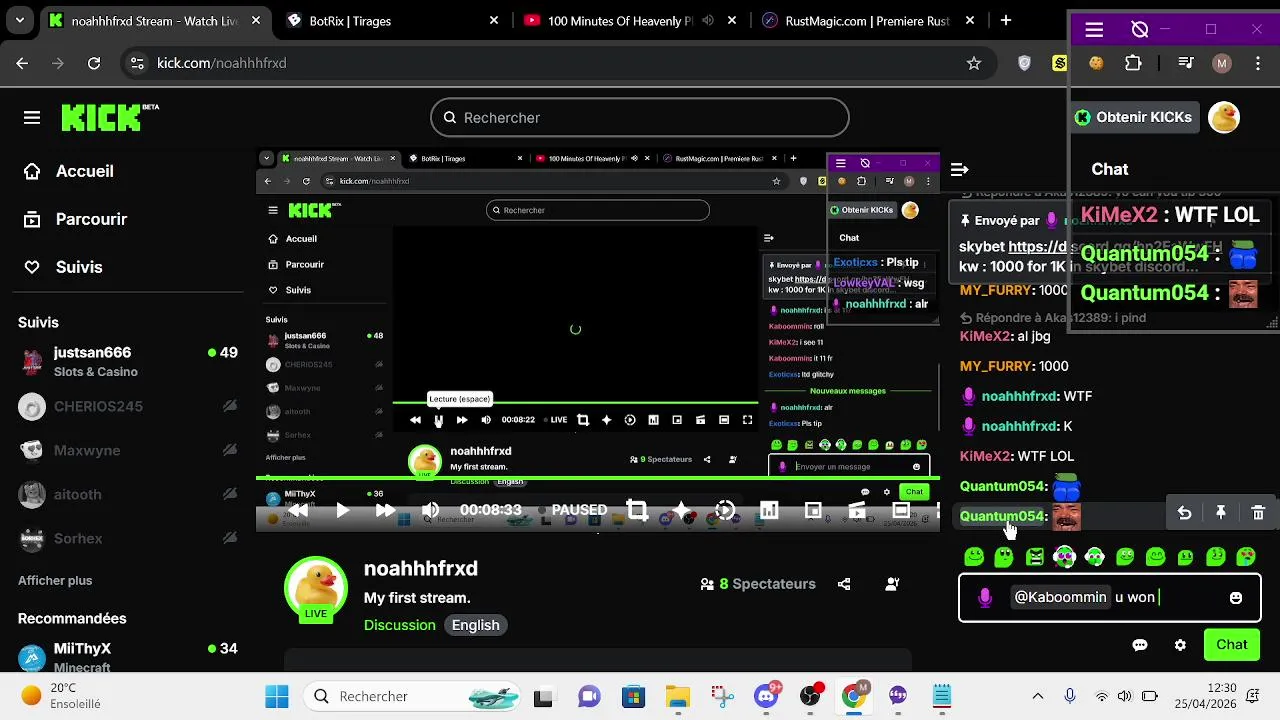
Task: Click the Obtenir KICKs button
Action: pyautogui.click(x=1134, y=117)
